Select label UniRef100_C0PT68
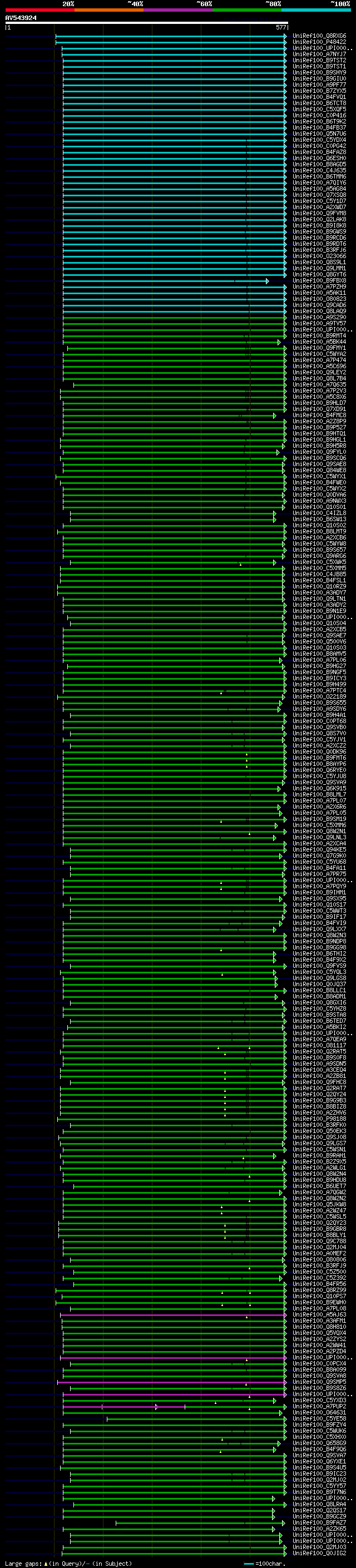Viewport: 356px width, 1568px height. click(x=319, y=721)
